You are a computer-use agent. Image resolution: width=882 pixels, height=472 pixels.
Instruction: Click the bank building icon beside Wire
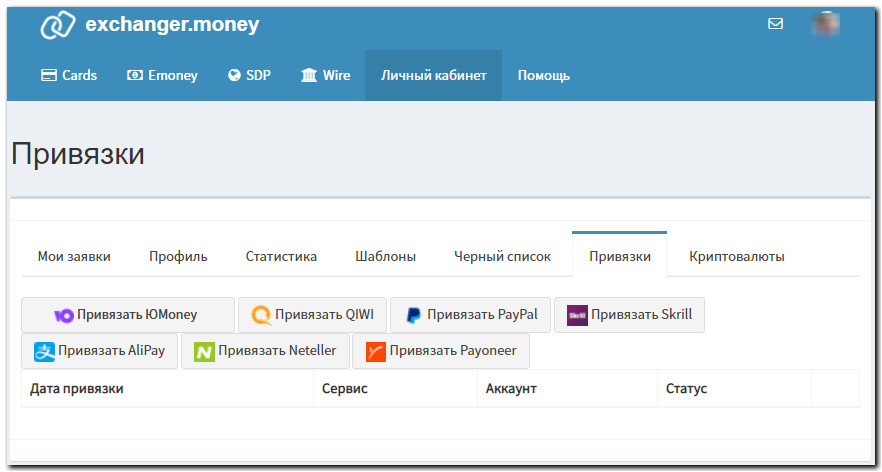[309, 75]
